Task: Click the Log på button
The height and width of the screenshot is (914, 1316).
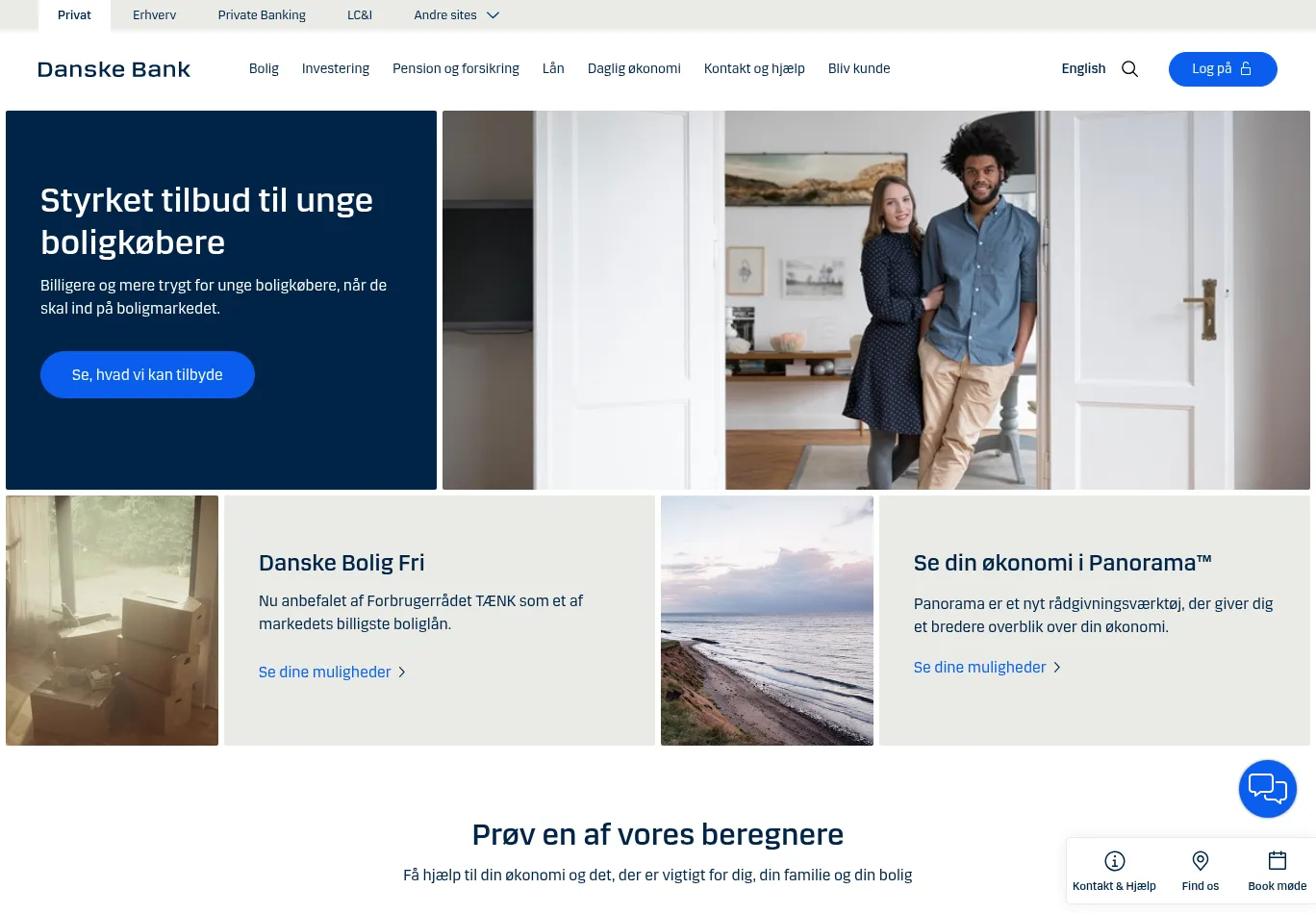Action: (x=1223, y=69)
